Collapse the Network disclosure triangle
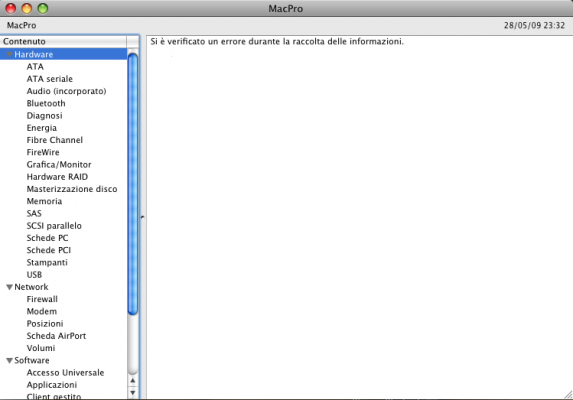This screenshot has width=573, height=400. tap(10, 287)
